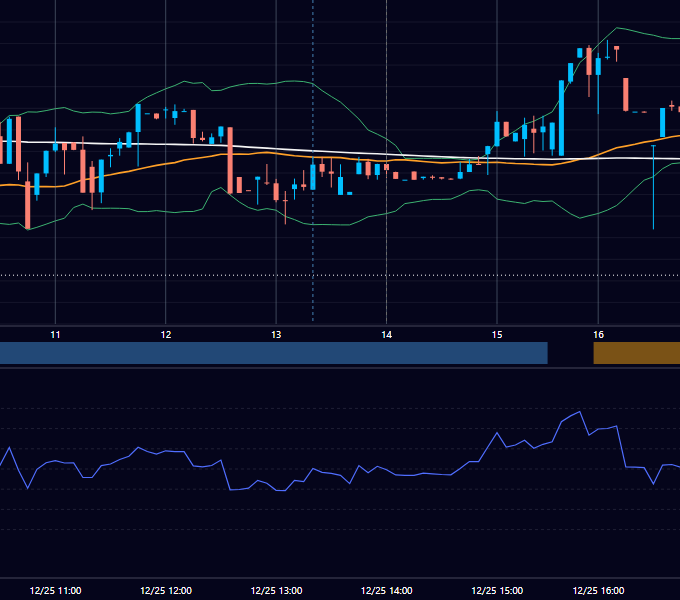Select hour label 15 under the chart
Image resolution: width=680 pixels, height=600 pixels.
click(x=497, y=335)
